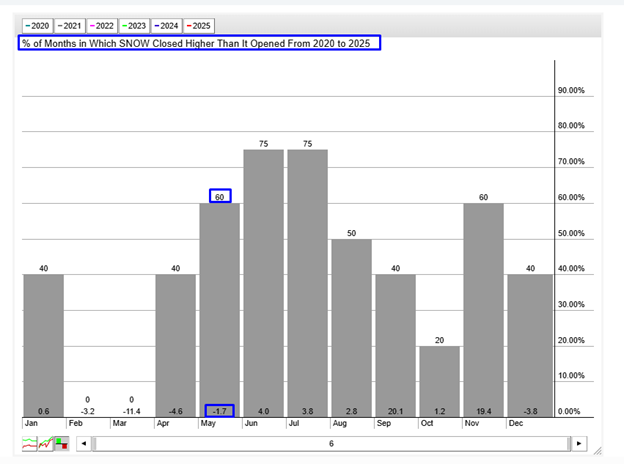This screenshot has height=464, width=624.
Task: Click the '0.6' value in Jan bar
Action: (x=44, y=411)
